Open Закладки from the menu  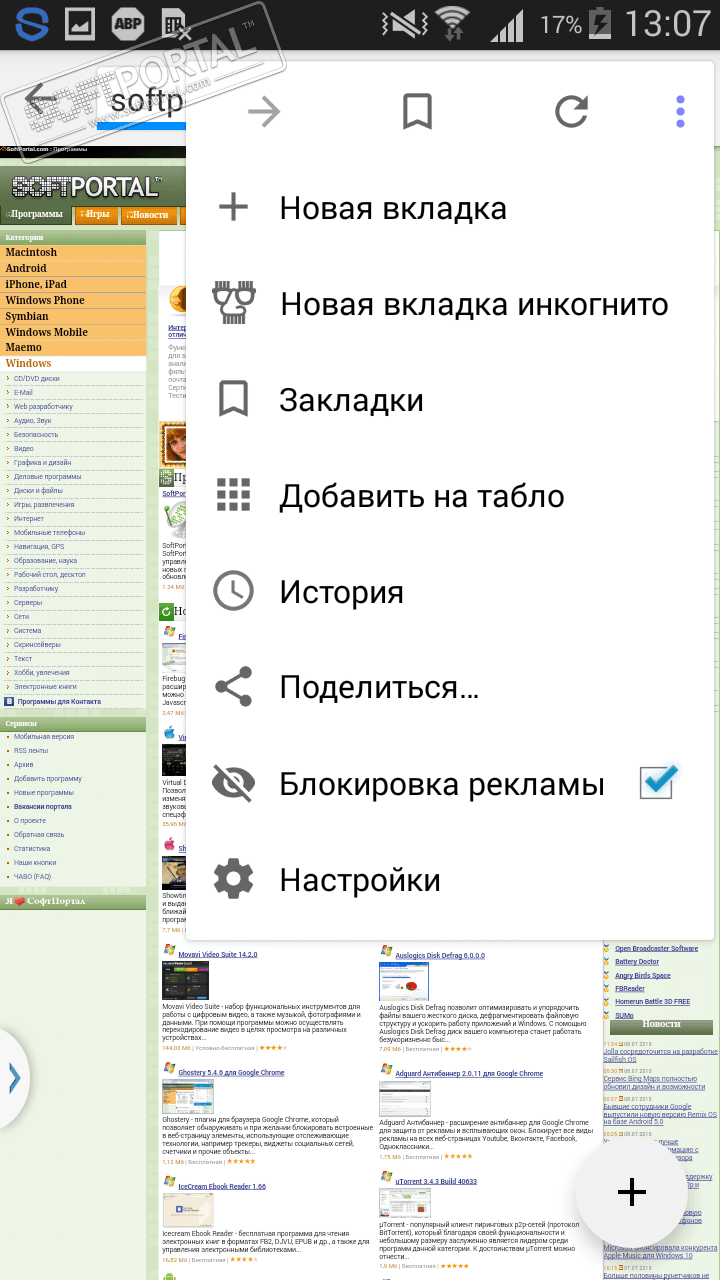click(x=351, y=400)
